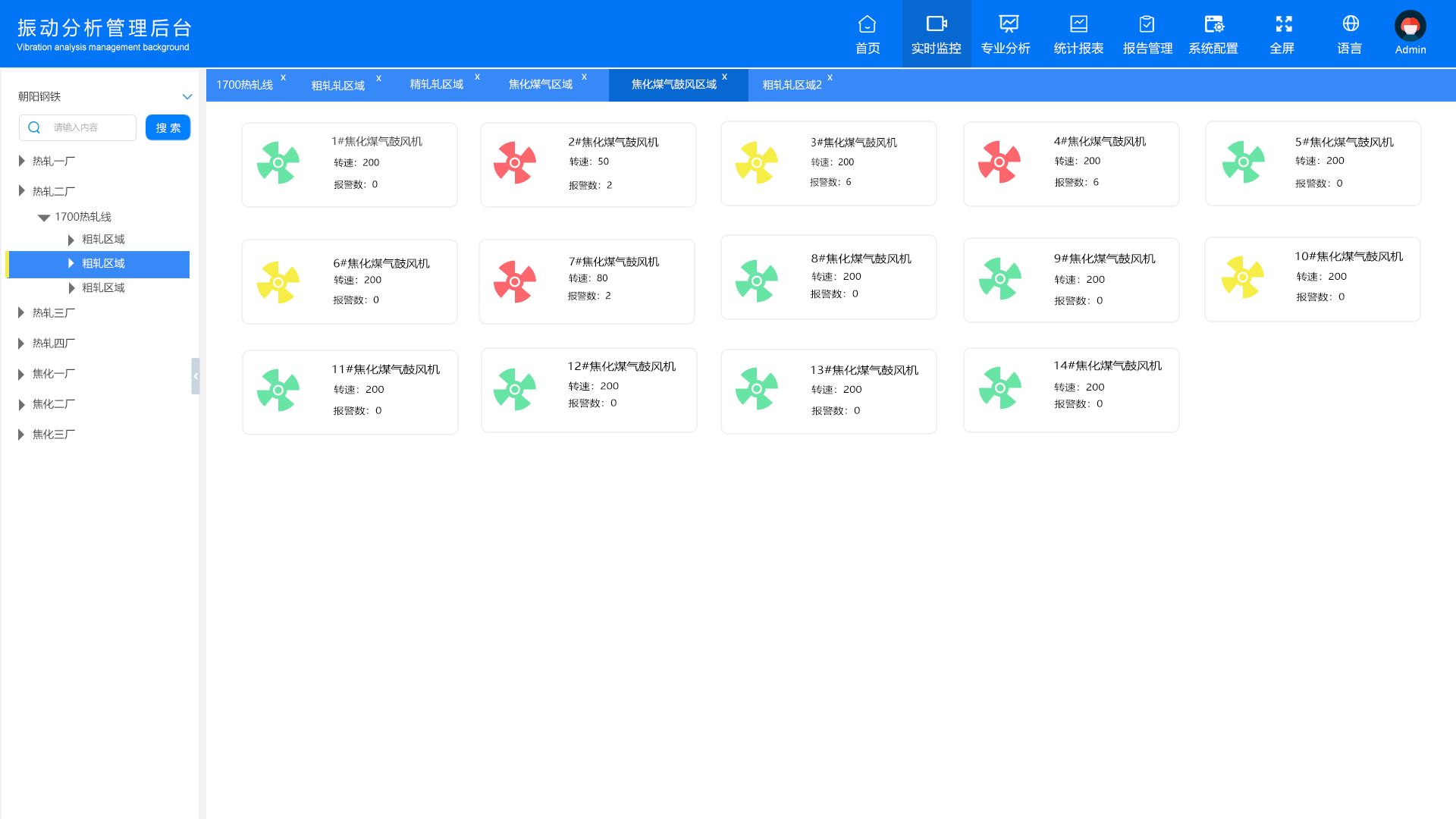Select yellow fan icon of 10#焦化煤气鼓风机
This screenshot has width=1456, height=819.
(x=1243, y=277)
